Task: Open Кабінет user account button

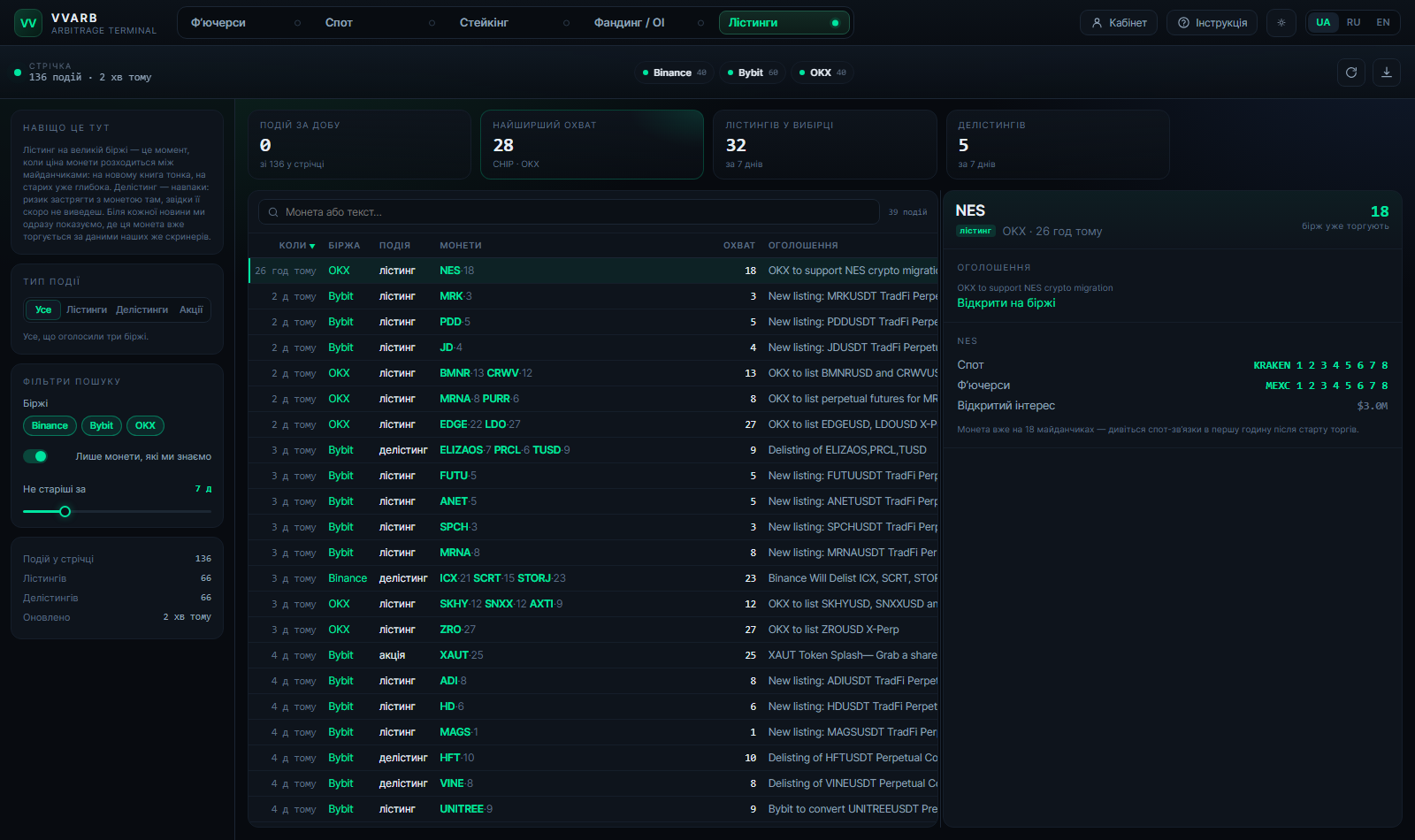Action: pos(1119,23)
